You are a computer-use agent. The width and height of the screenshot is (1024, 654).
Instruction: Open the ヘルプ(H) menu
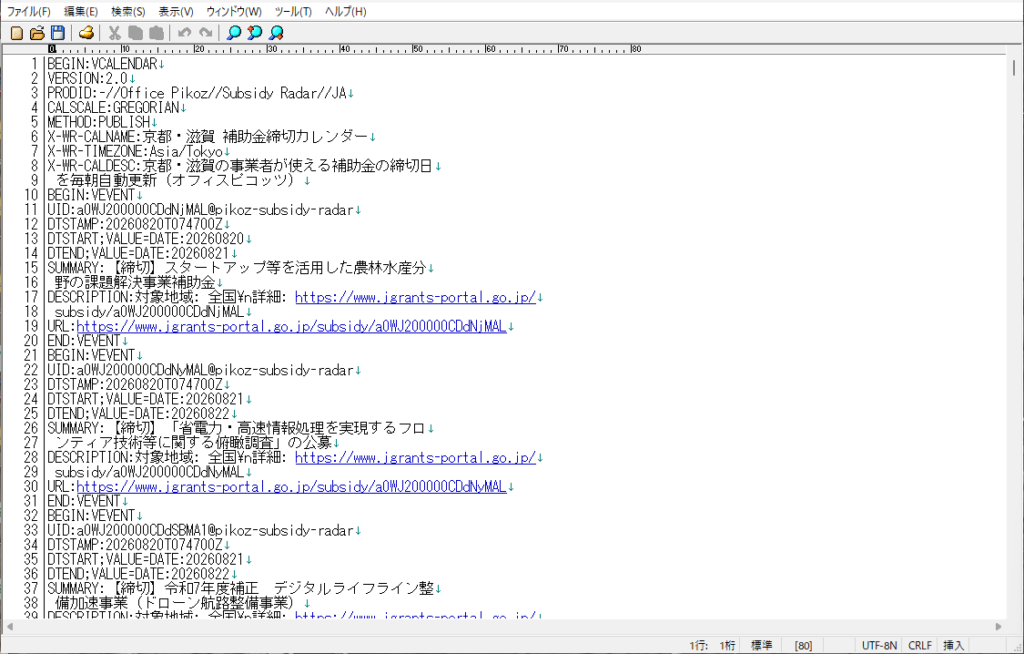(345, 12)
